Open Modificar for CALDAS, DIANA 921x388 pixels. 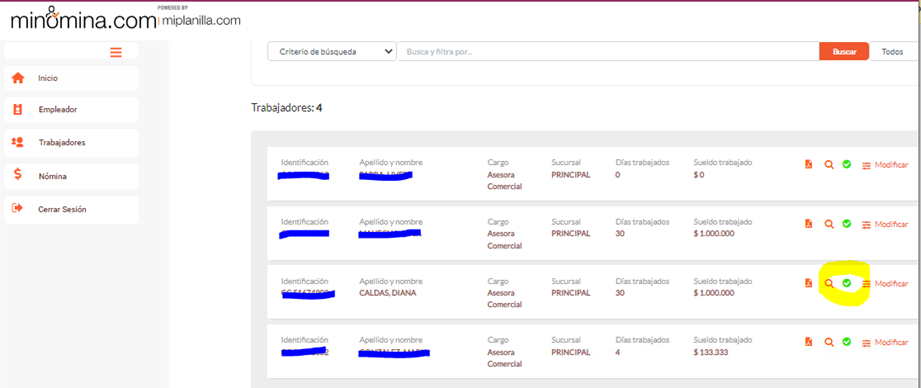885,284
